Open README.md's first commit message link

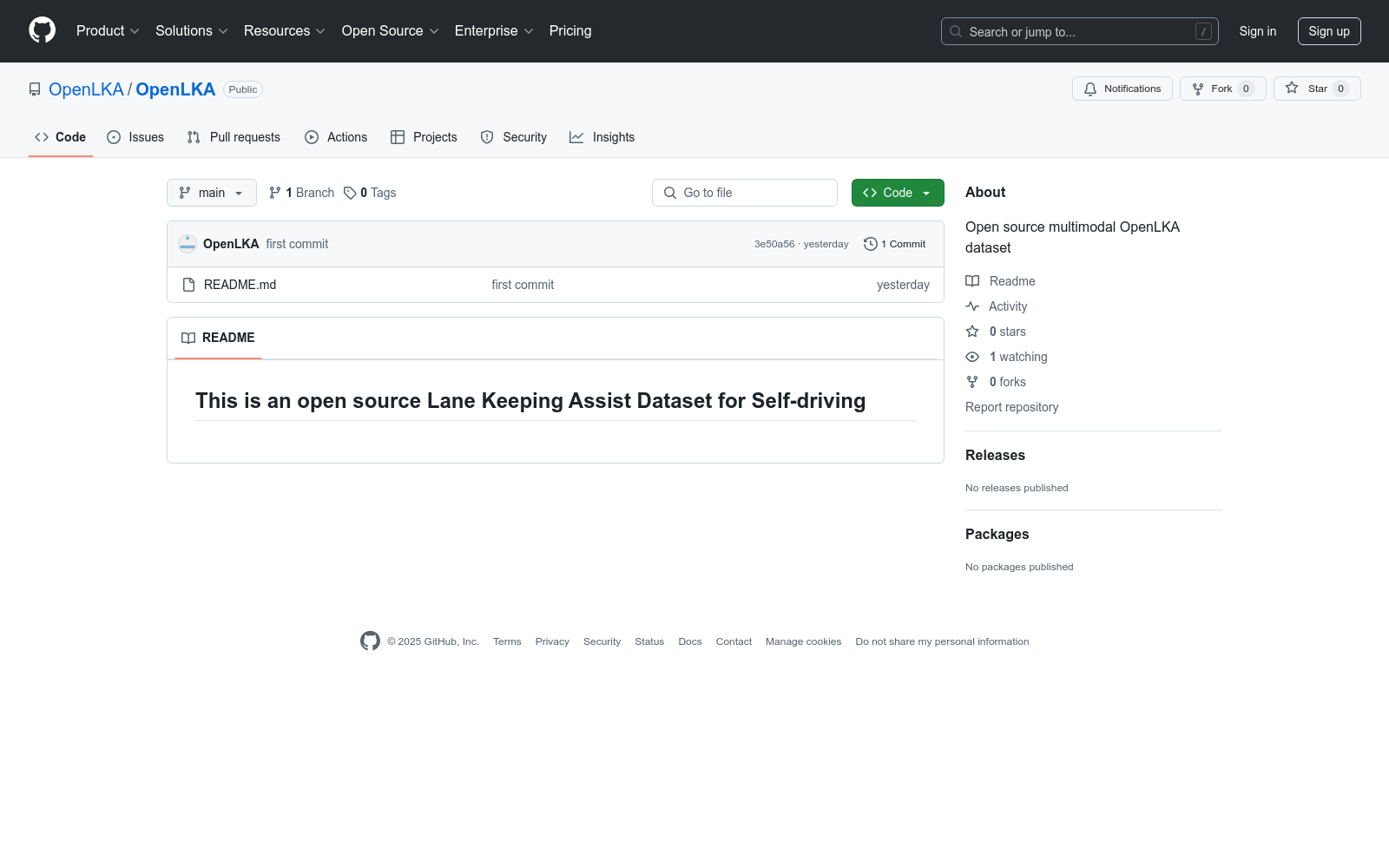(x=523, y=285)
